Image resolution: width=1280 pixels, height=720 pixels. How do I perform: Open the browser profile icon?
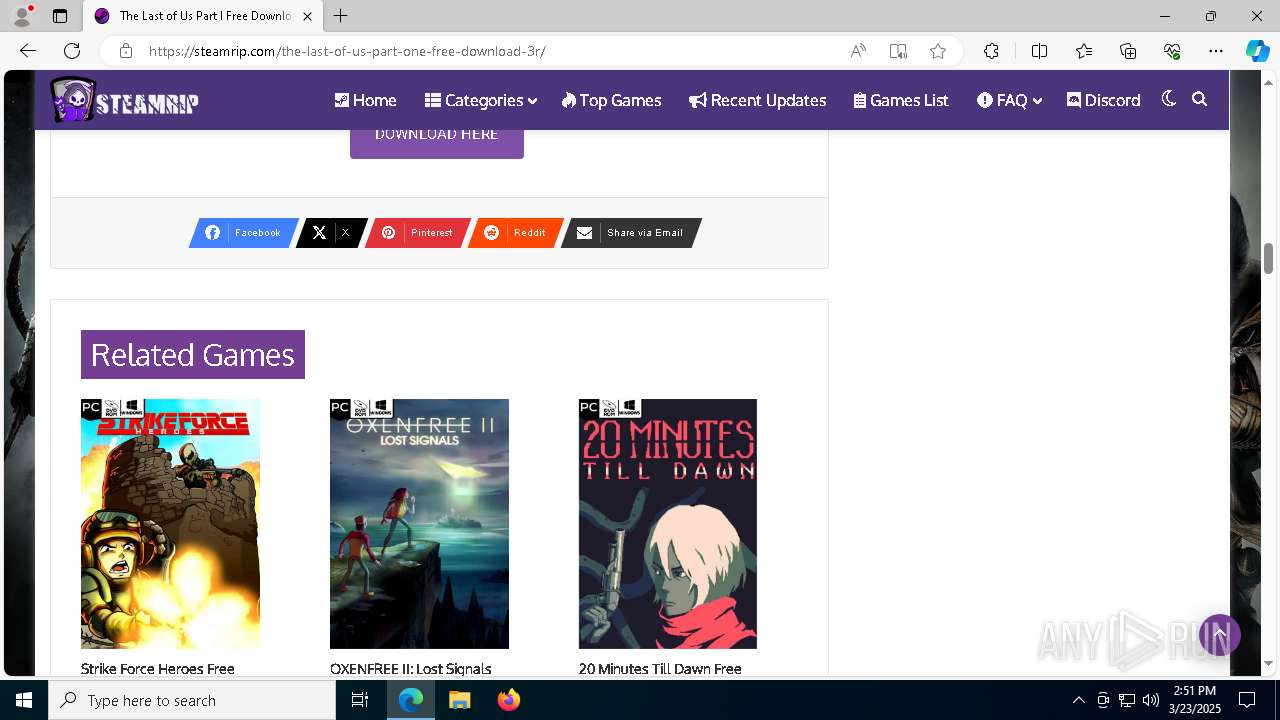click(x=22, y=16)
